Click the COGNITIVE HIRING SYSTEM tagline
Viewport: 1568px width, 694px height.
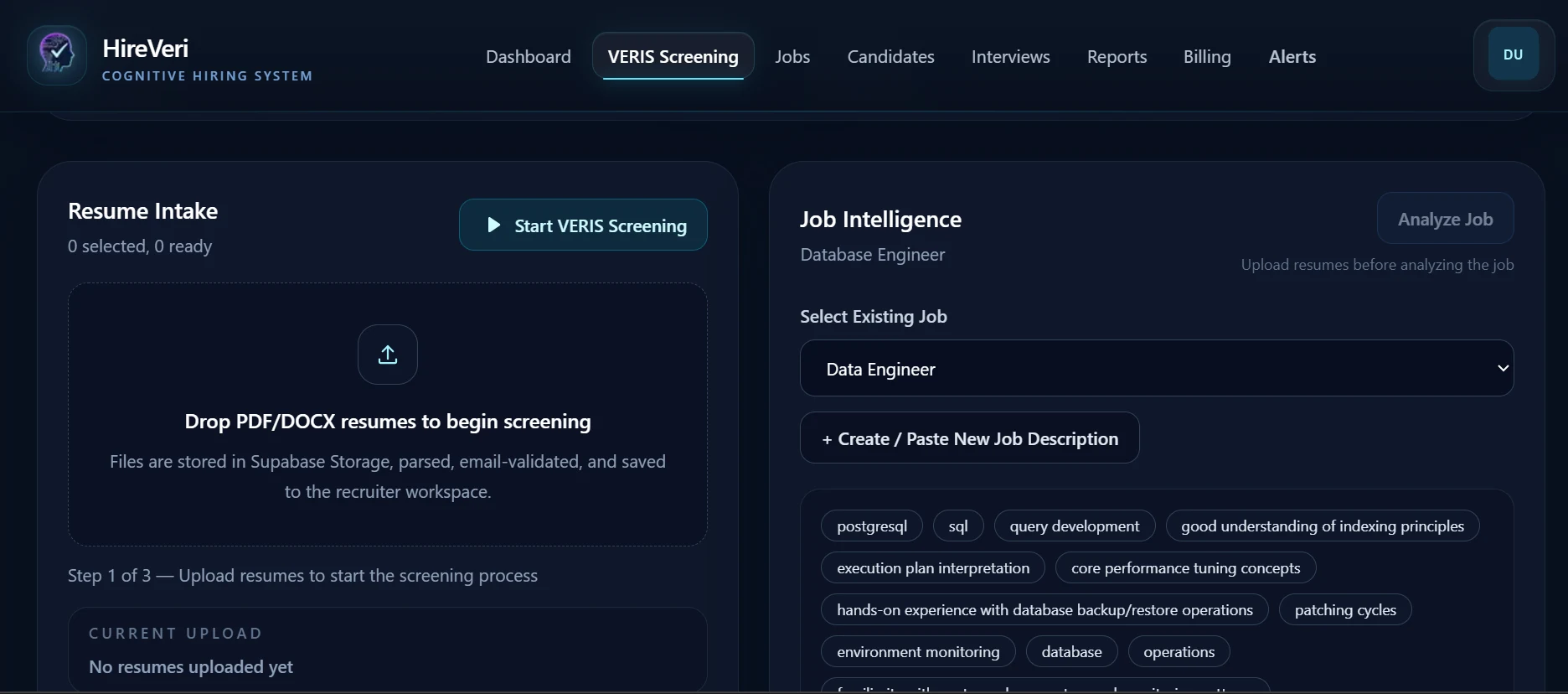(207, 75)
